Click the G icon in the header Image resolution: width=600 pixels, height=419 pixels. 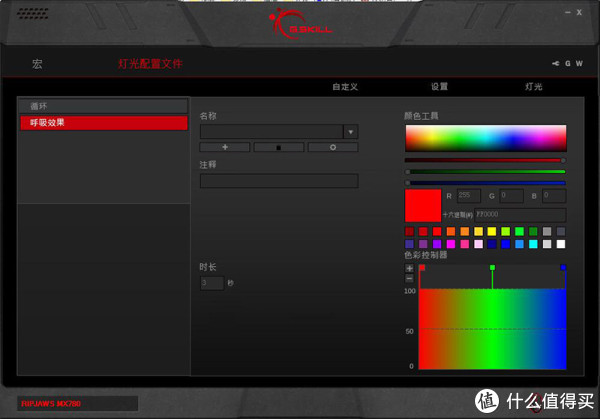tap(568, 64)
